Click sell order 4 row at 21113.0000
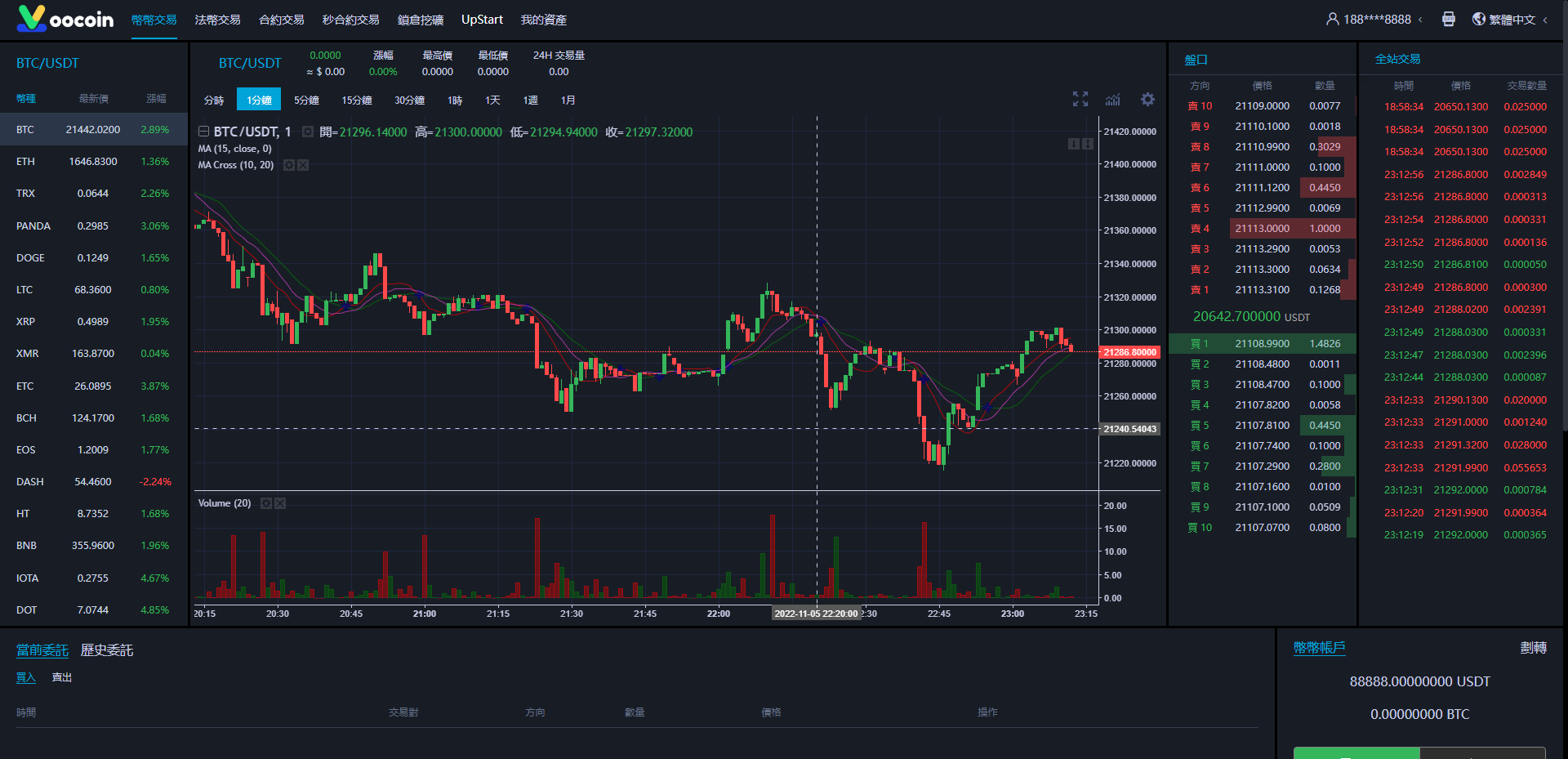The width and height of the screenshot is (1568, 759). 1262,229
